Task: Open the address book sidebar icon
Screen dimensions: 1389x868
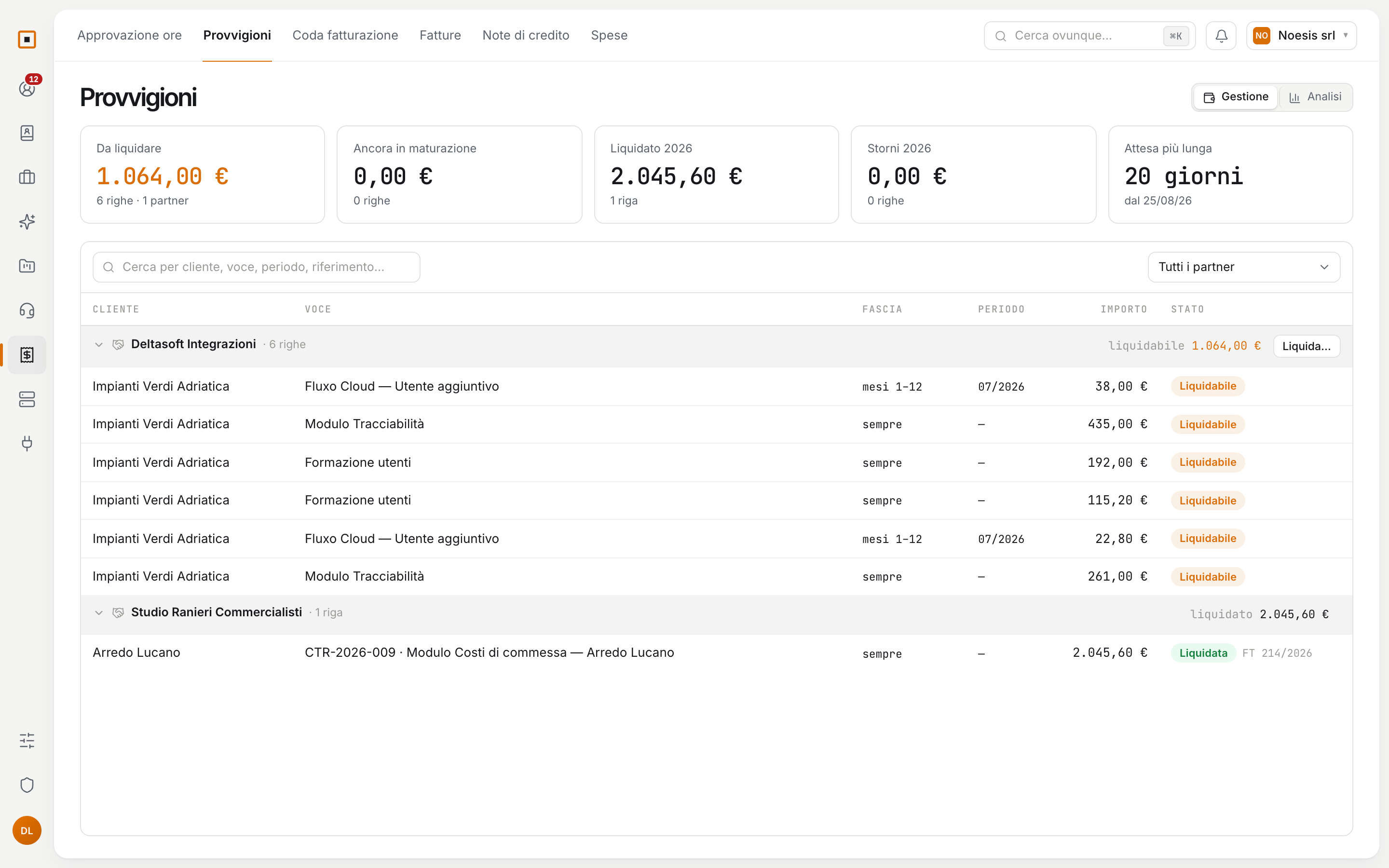Action: click(27, 133)
